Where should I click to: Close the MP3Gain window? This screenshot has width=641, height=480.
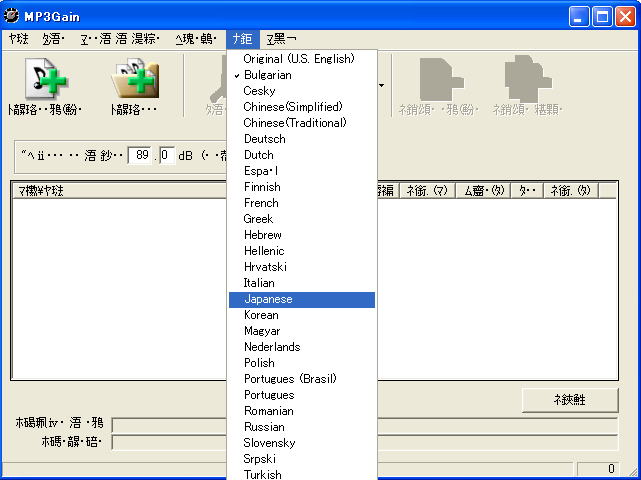coord(625,17)
